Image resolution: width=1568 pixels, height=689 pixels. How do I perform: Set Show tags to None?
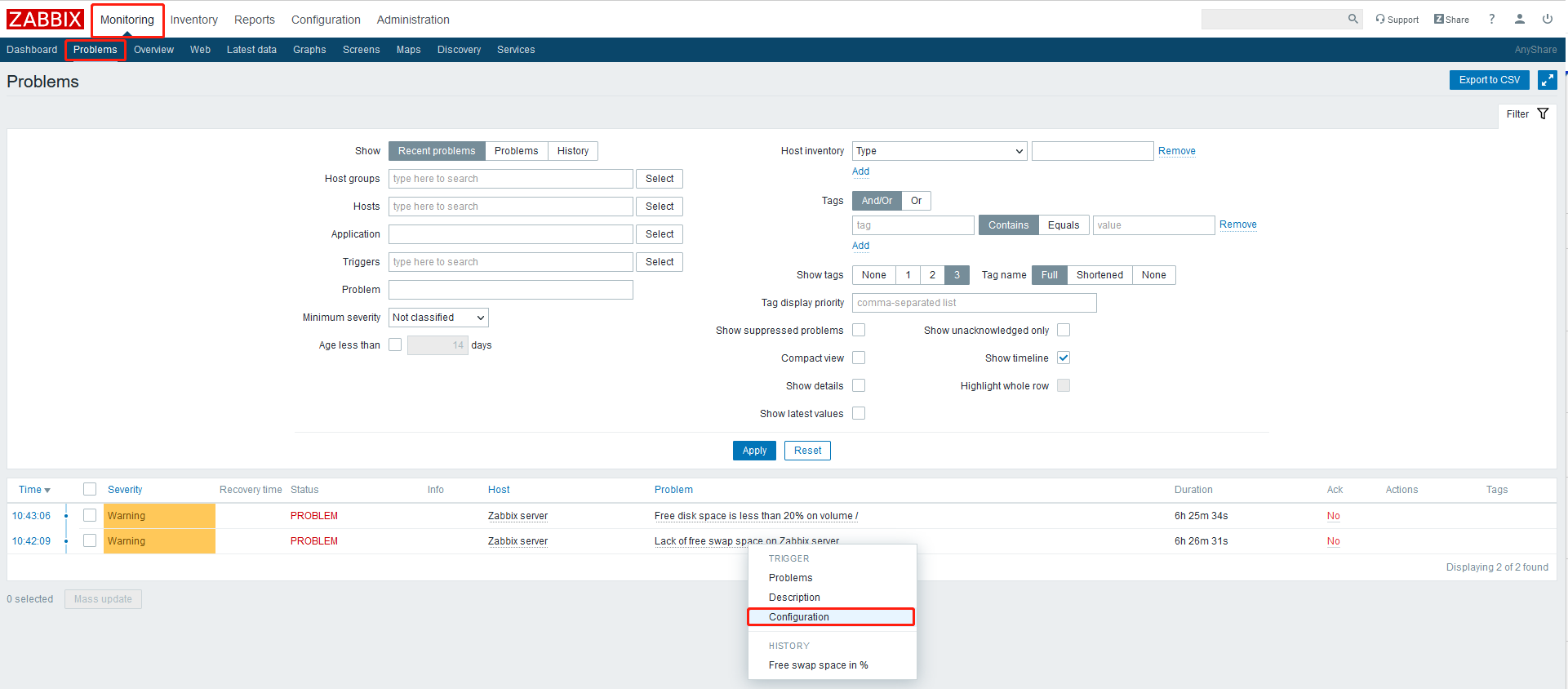tap(873, 275)
